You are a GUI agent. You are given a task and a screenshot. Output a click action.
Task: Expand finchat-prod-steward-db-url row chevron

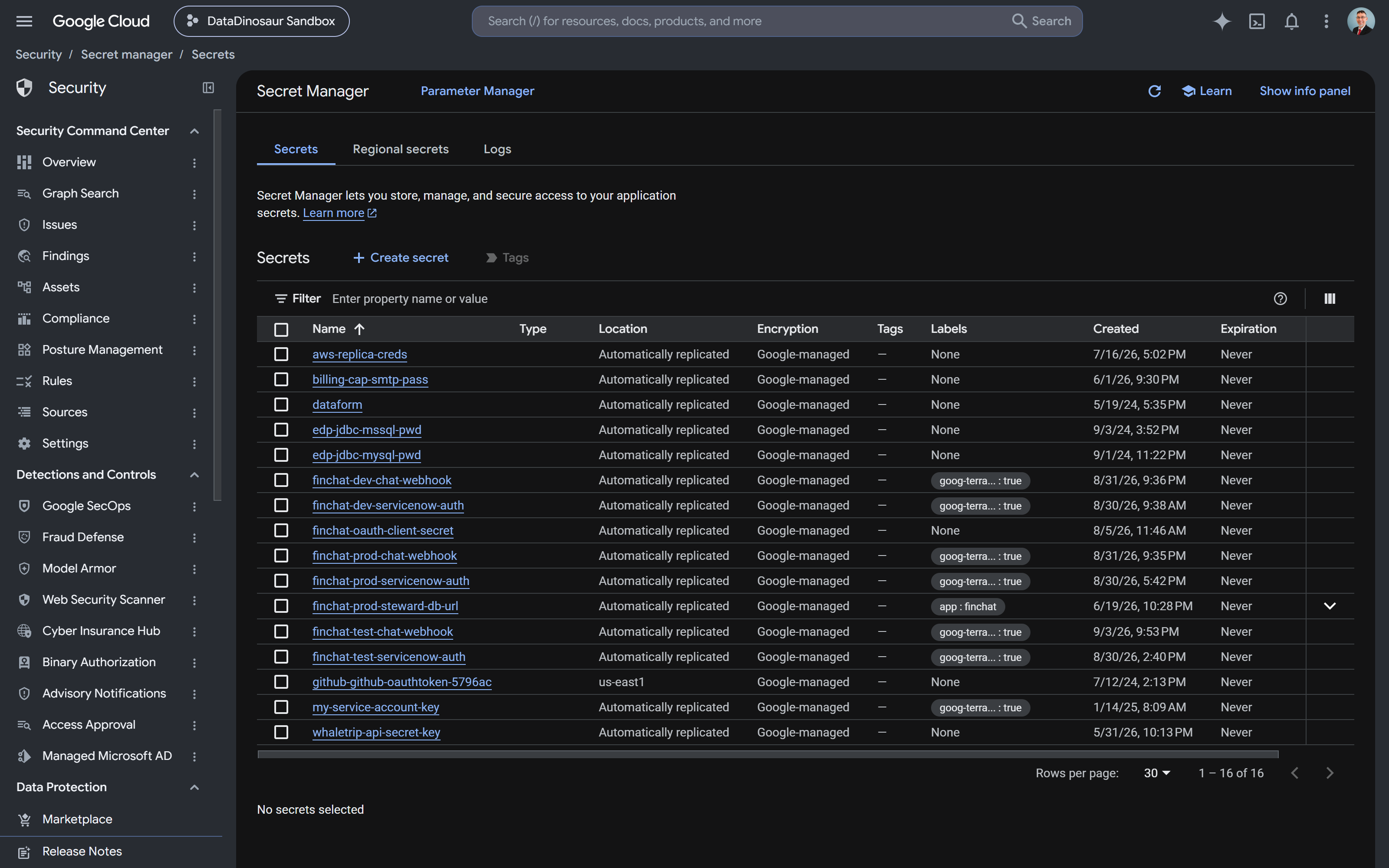[1329, 606]
